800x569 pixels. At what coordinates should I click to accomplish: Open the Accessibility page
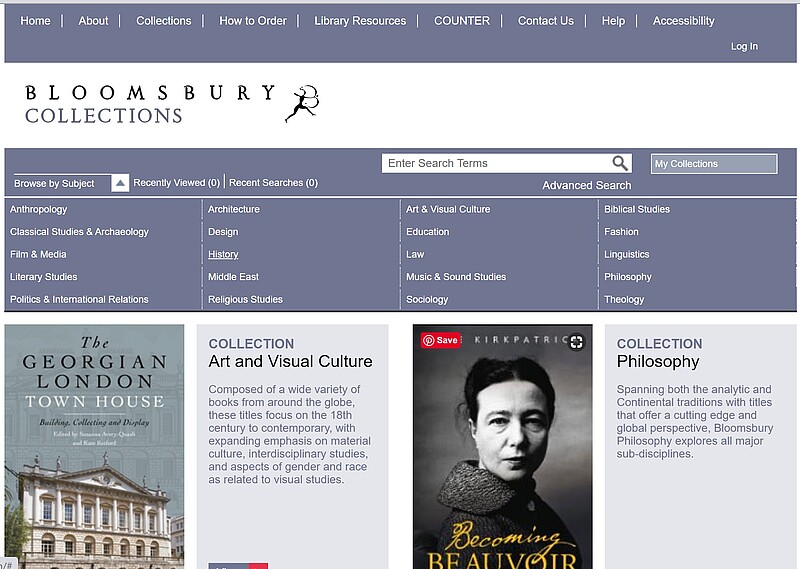pos(684,21)
